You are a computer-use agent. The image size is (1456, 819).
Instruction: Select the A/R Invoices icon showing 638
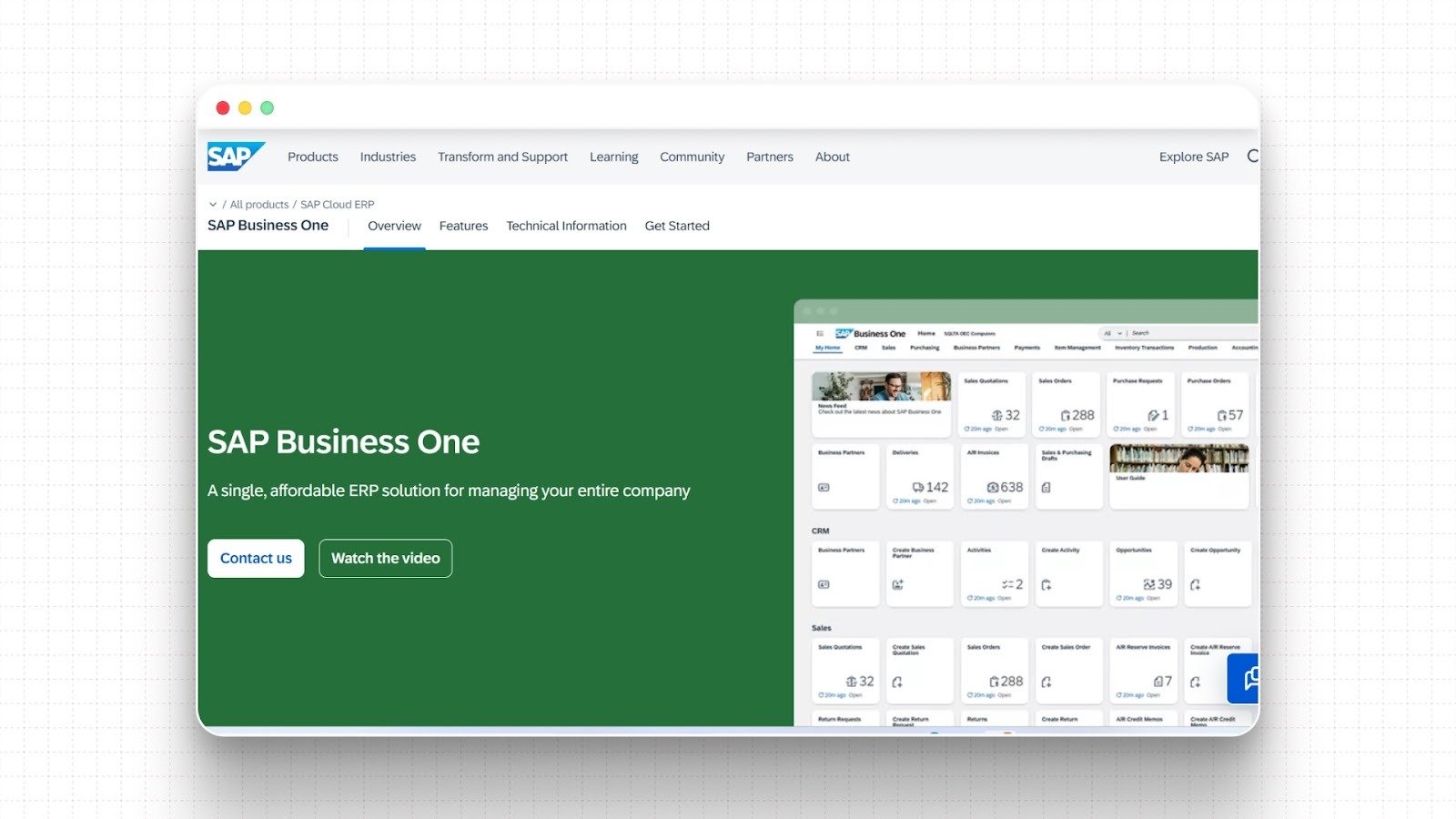[992, 488]
